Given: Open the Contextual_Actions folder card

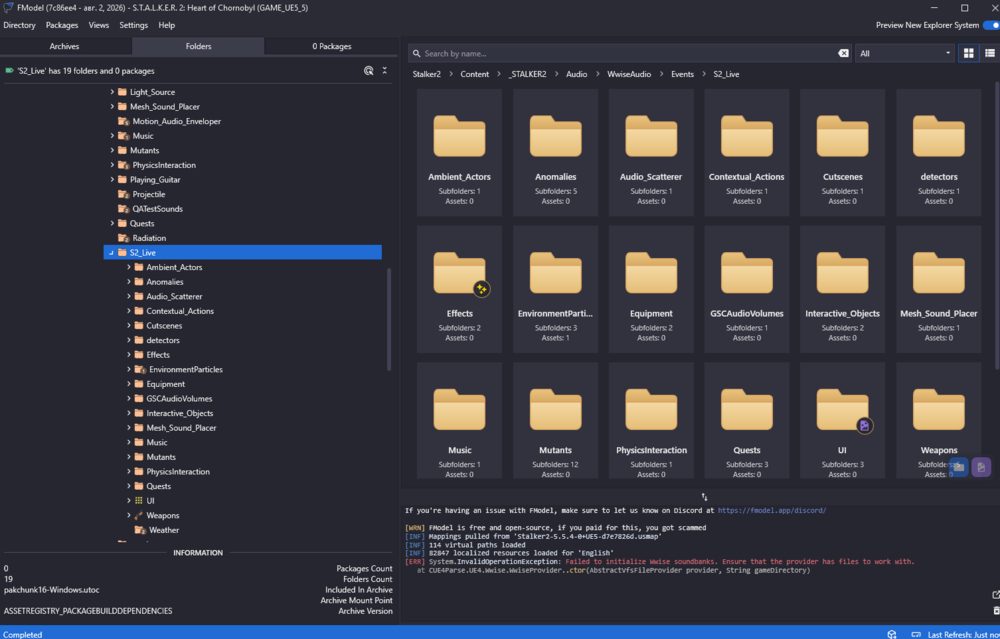Looking at the screenshot, I should [x=747, y=152].
